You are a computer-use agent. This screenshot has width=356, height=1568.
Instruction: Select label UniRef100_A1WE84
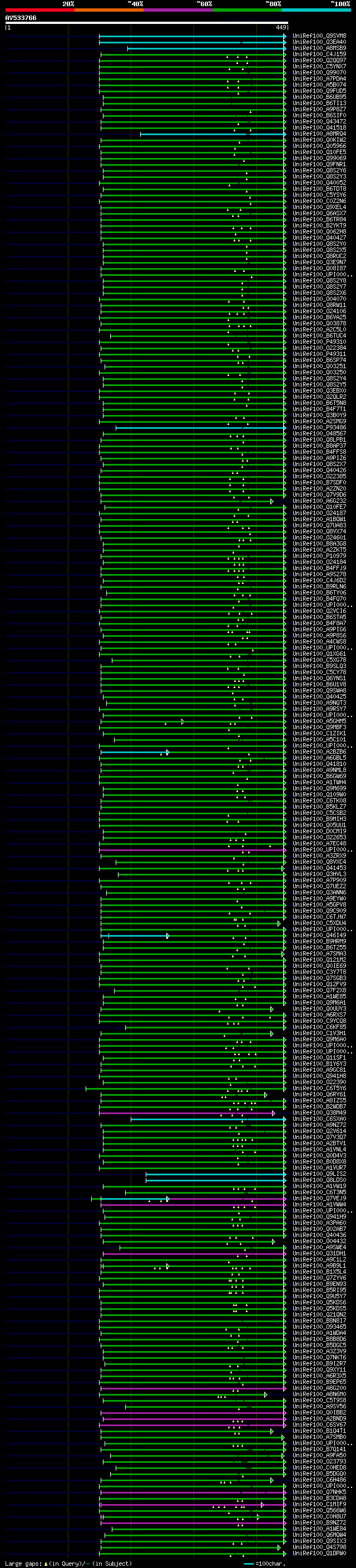[x=319, y=1529]
